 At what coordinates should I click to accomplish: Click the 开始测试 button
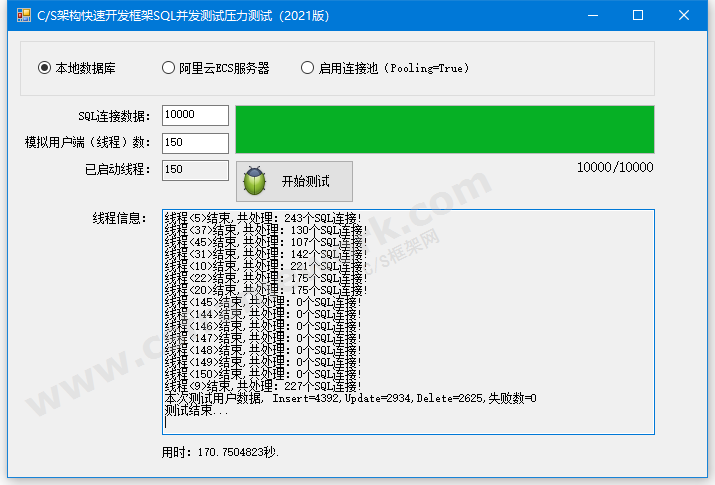pyautogui.click(x=294, y=181)
